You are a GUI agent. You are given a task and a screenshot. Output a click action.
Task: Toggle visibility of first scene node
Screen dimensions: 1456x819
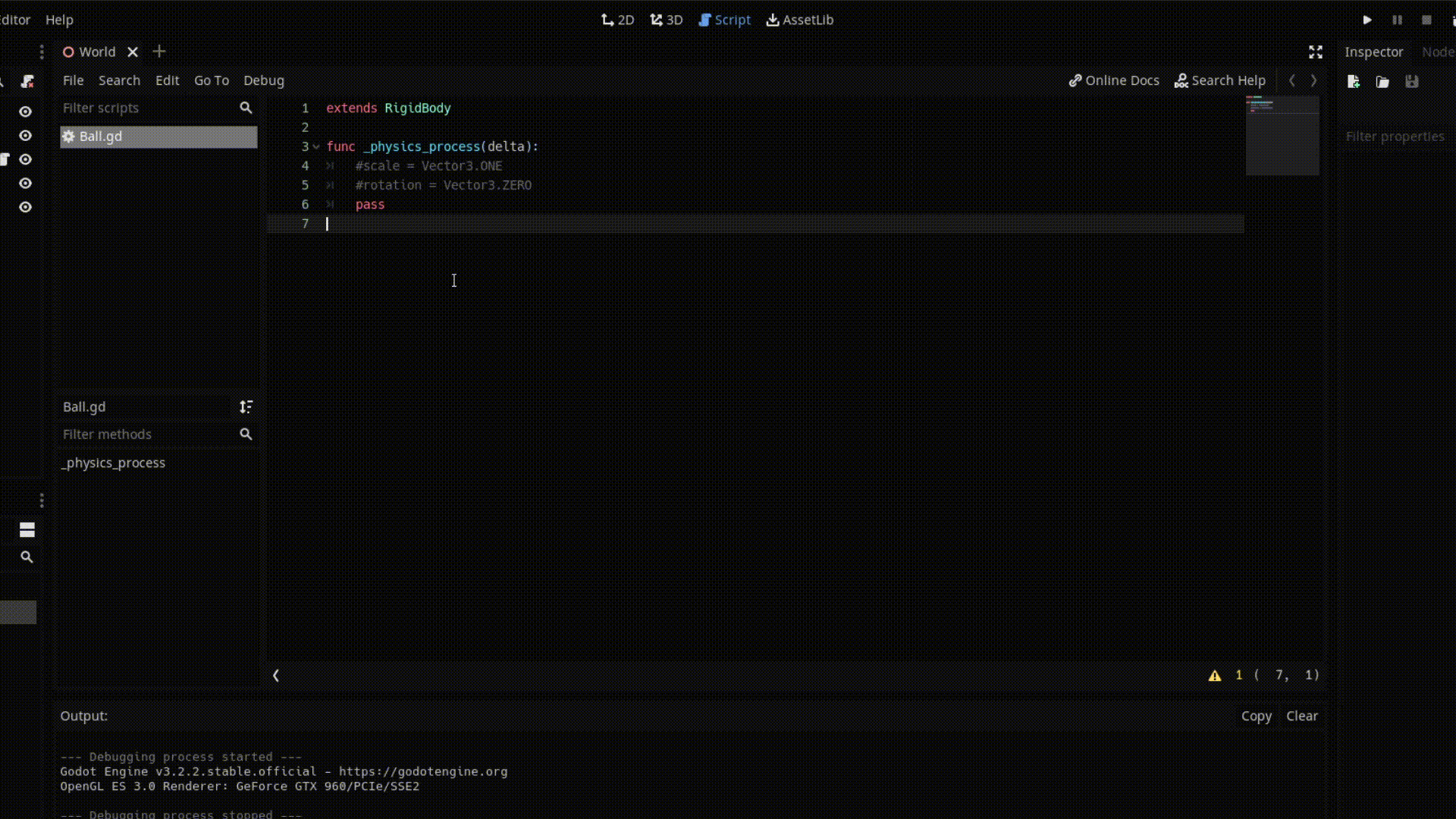[x=25, y=111]
